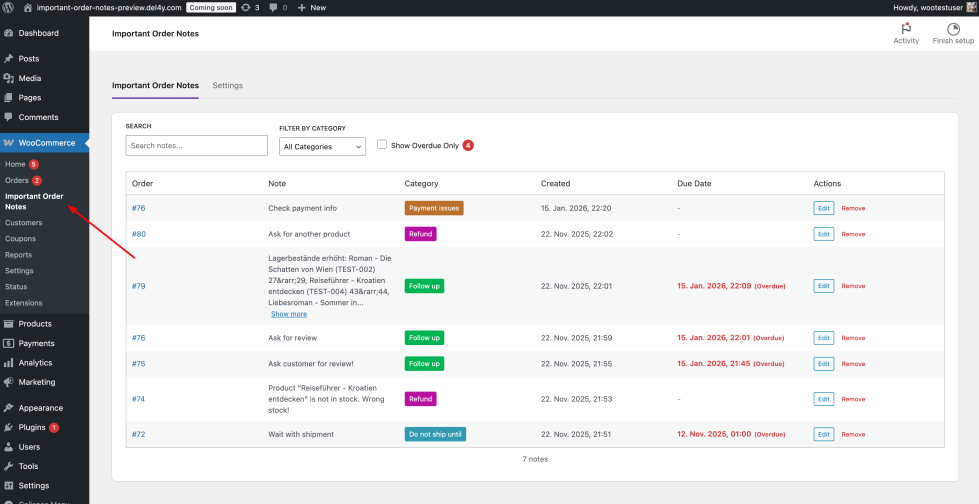
Task: Click the comments bubble icon in admin bar
Action: coord(274,7)
